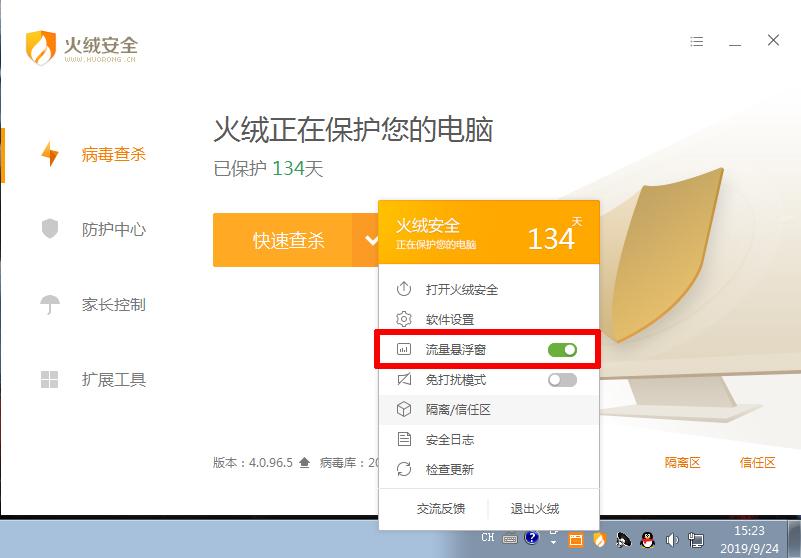Click the show desktop strip
801x558 pixels.
coord(793,539)
